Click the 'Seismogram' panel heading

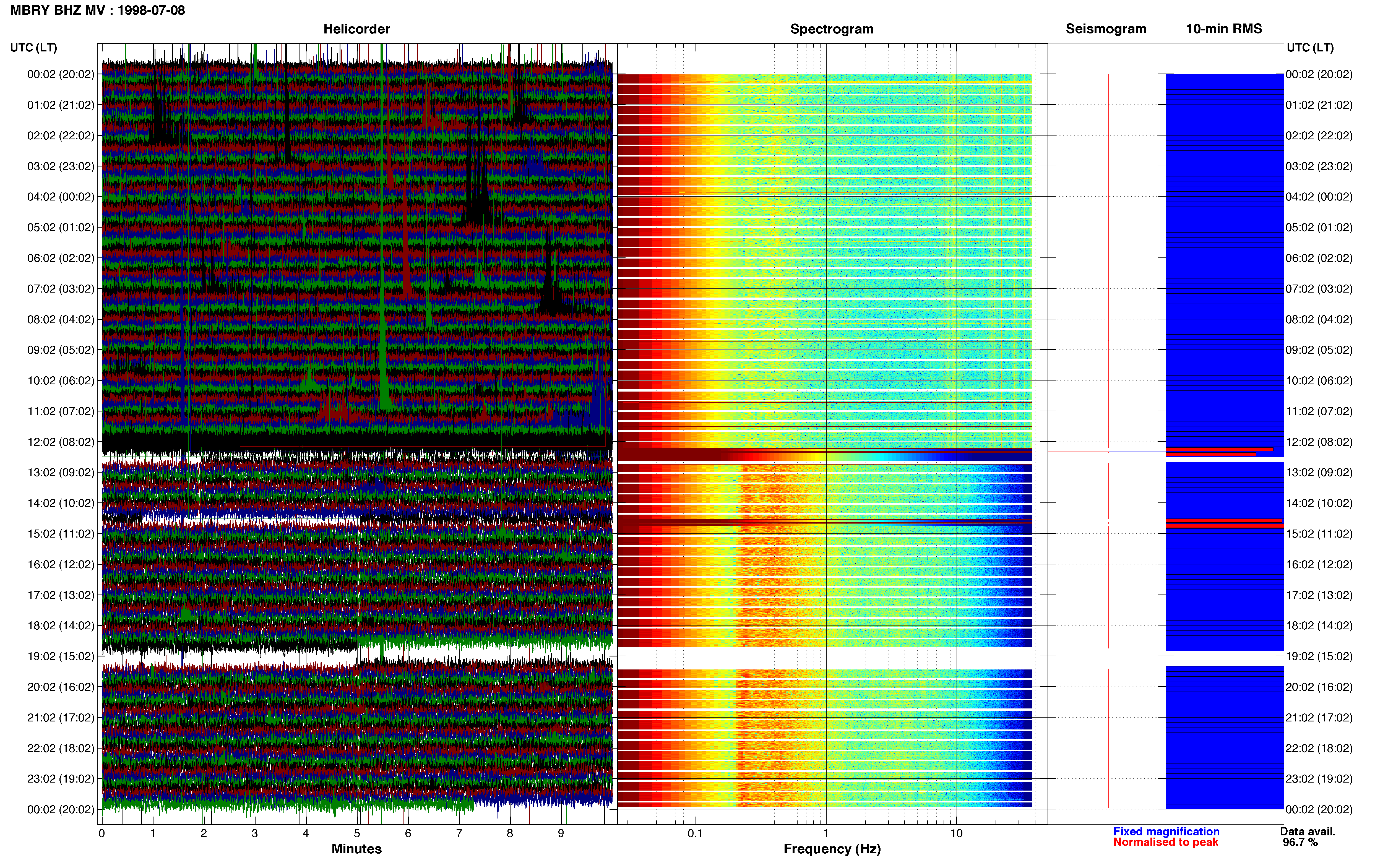click(1106, 29)
